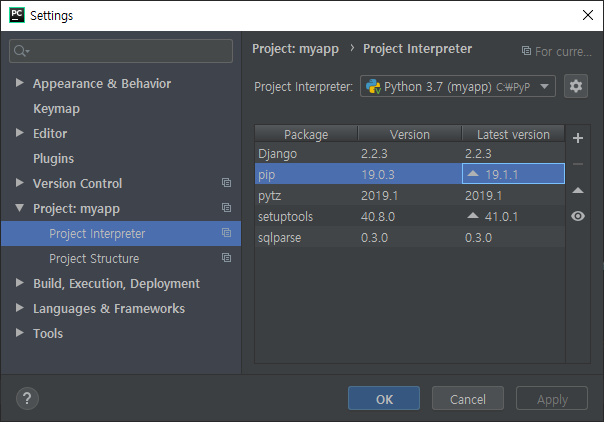Click the OK button
Screen dimensions: 604x422
384,398
